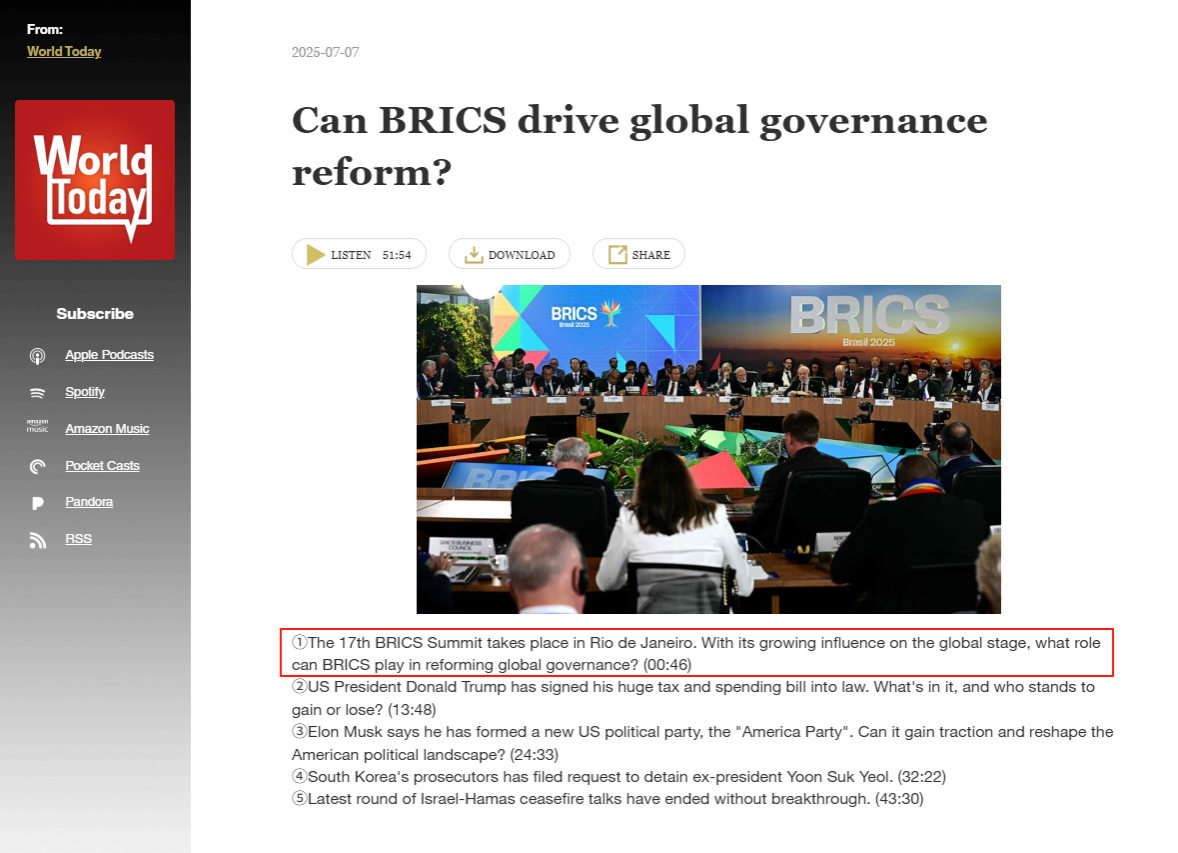Click the Israel-Hamas ceasefire segment text
The image size is (1178, 853).
[x=608, y=798]
